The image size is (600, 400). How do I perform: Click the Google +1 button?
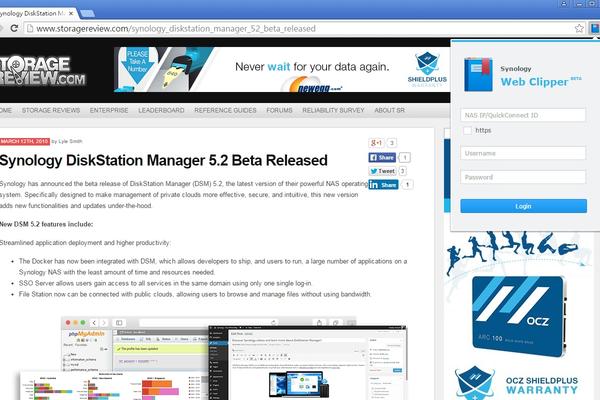[x=377, y=143]
